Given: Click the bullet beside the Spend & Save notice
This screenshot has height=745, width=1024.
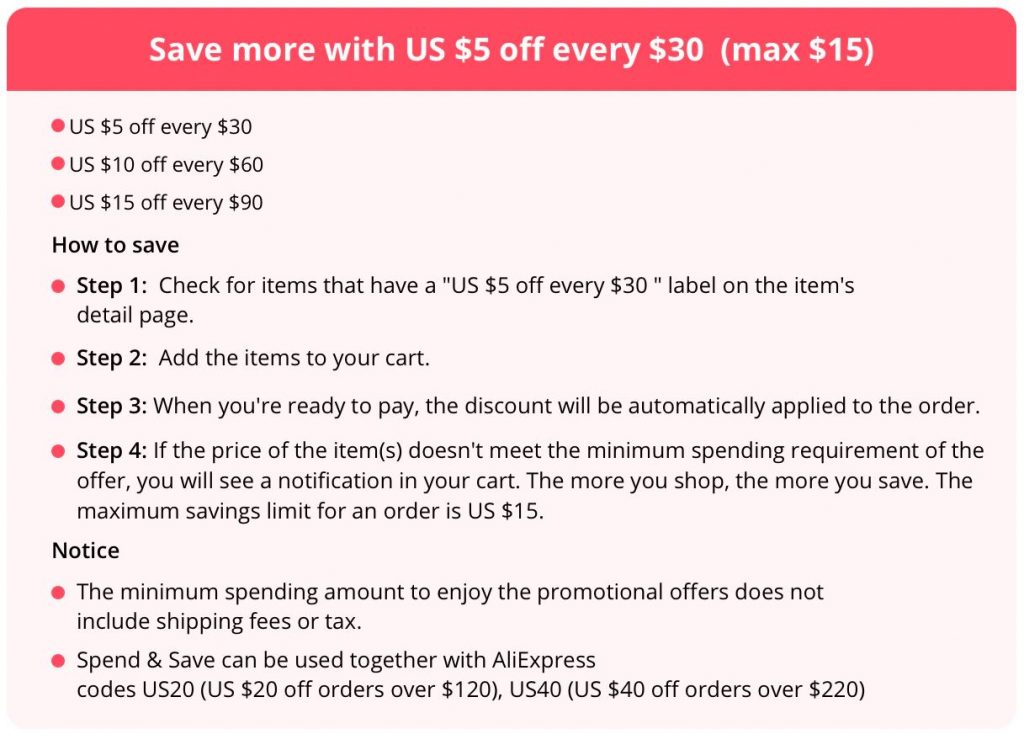Looking at the screenshot, I should point(58,661).
